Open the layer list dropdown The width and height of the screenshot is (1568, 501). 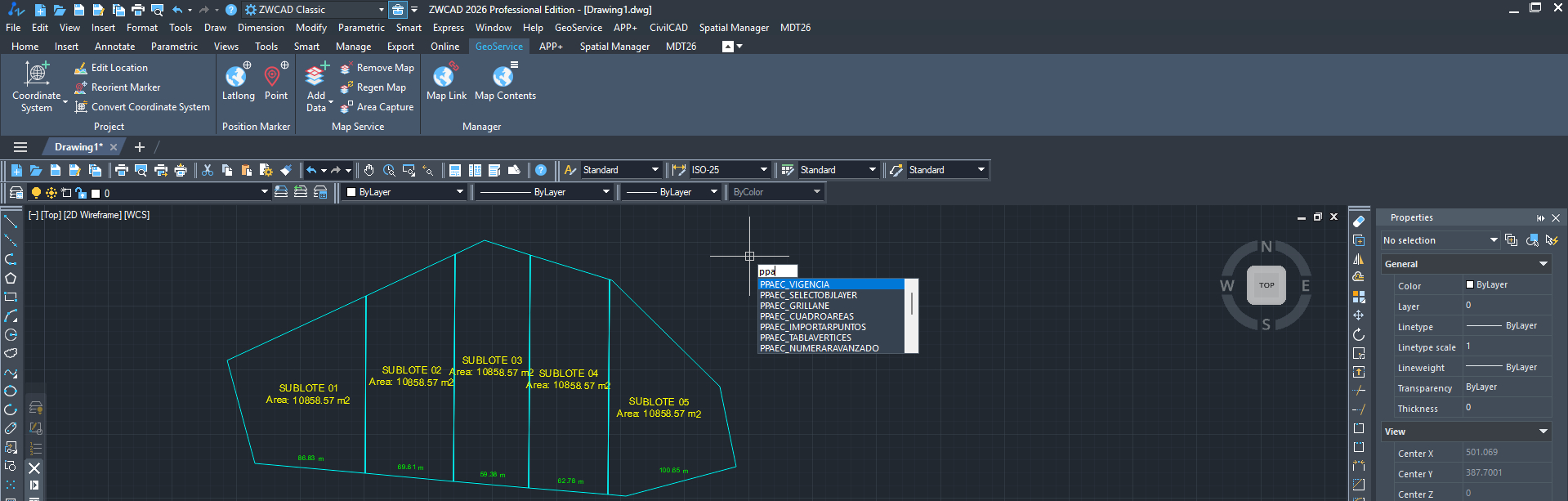tap(264, 192)
